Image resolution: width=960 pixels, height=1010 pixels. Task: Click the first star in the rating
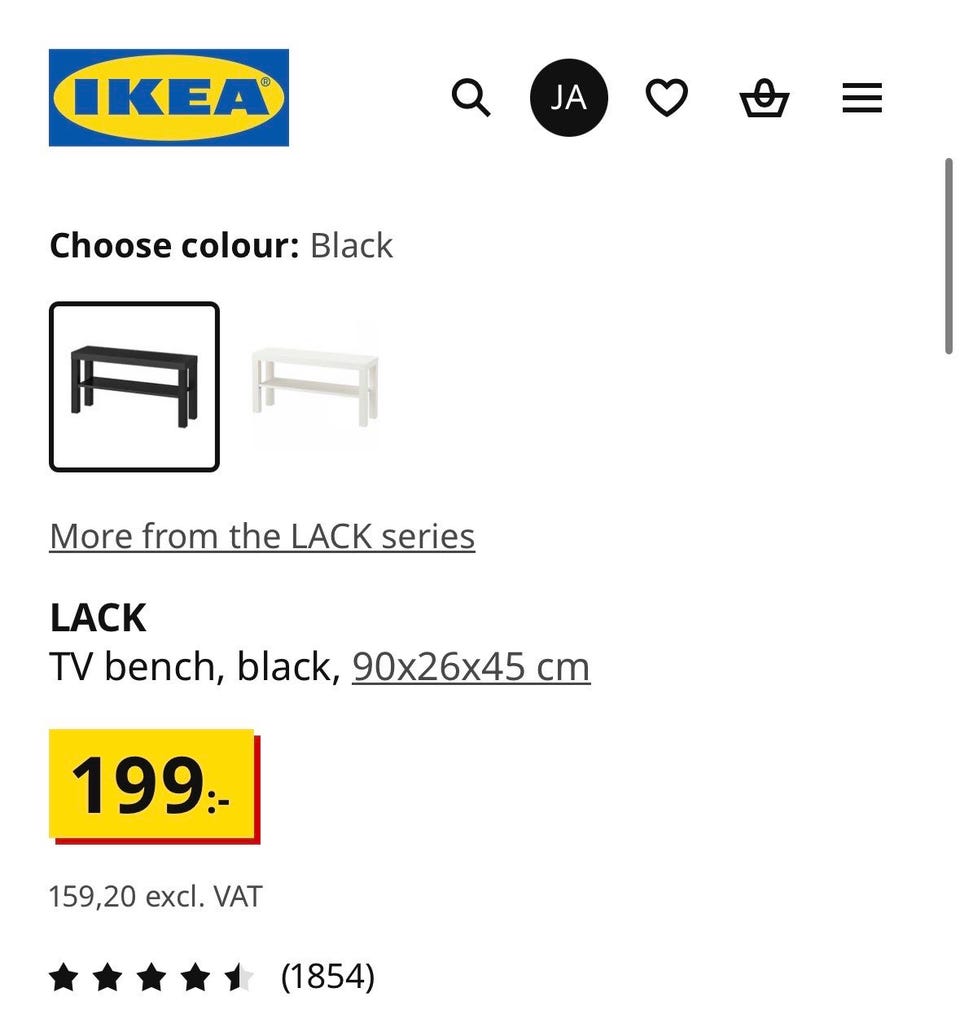[x=63, y=977]
